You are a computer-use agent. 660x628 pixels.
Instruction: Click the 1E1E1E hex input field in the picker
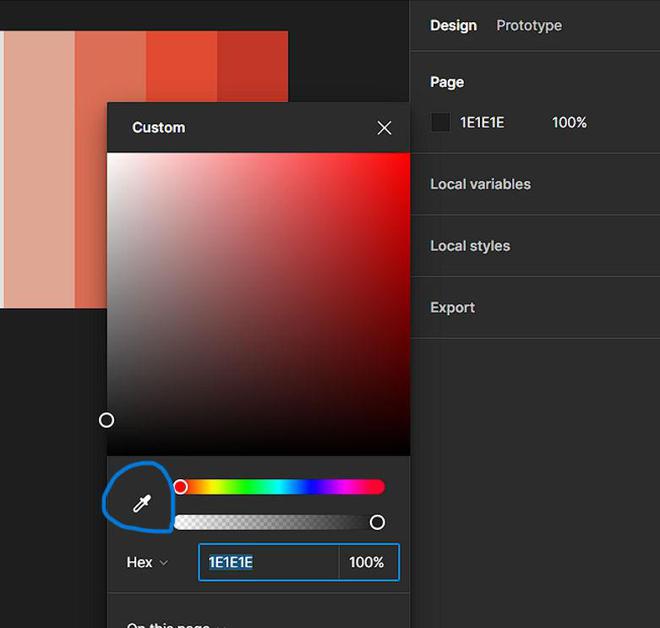[269, 562]
